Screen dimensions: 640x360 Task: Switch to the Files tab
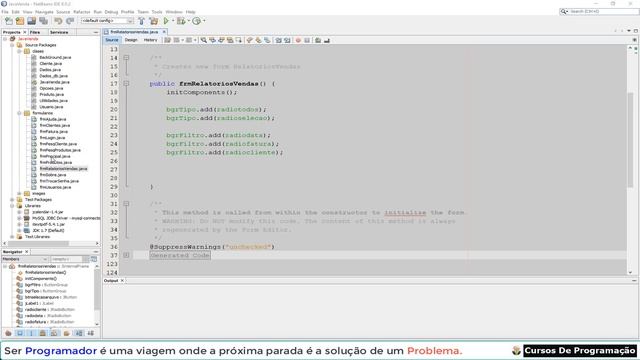pyautogui.click(x=35, y=32)
